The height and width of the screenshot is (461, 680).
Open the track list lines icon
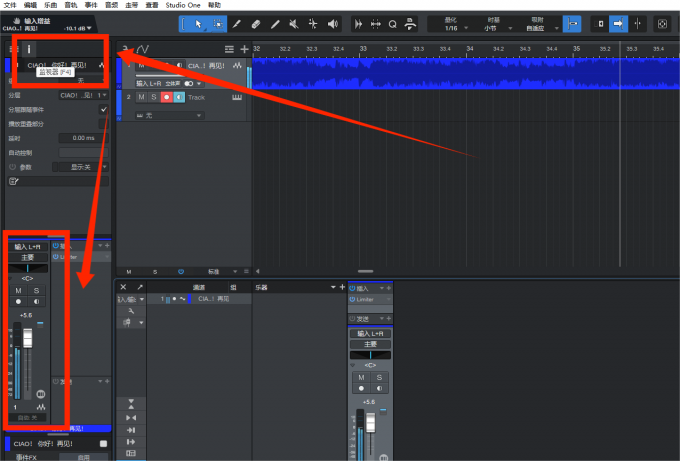pos(229,49)
